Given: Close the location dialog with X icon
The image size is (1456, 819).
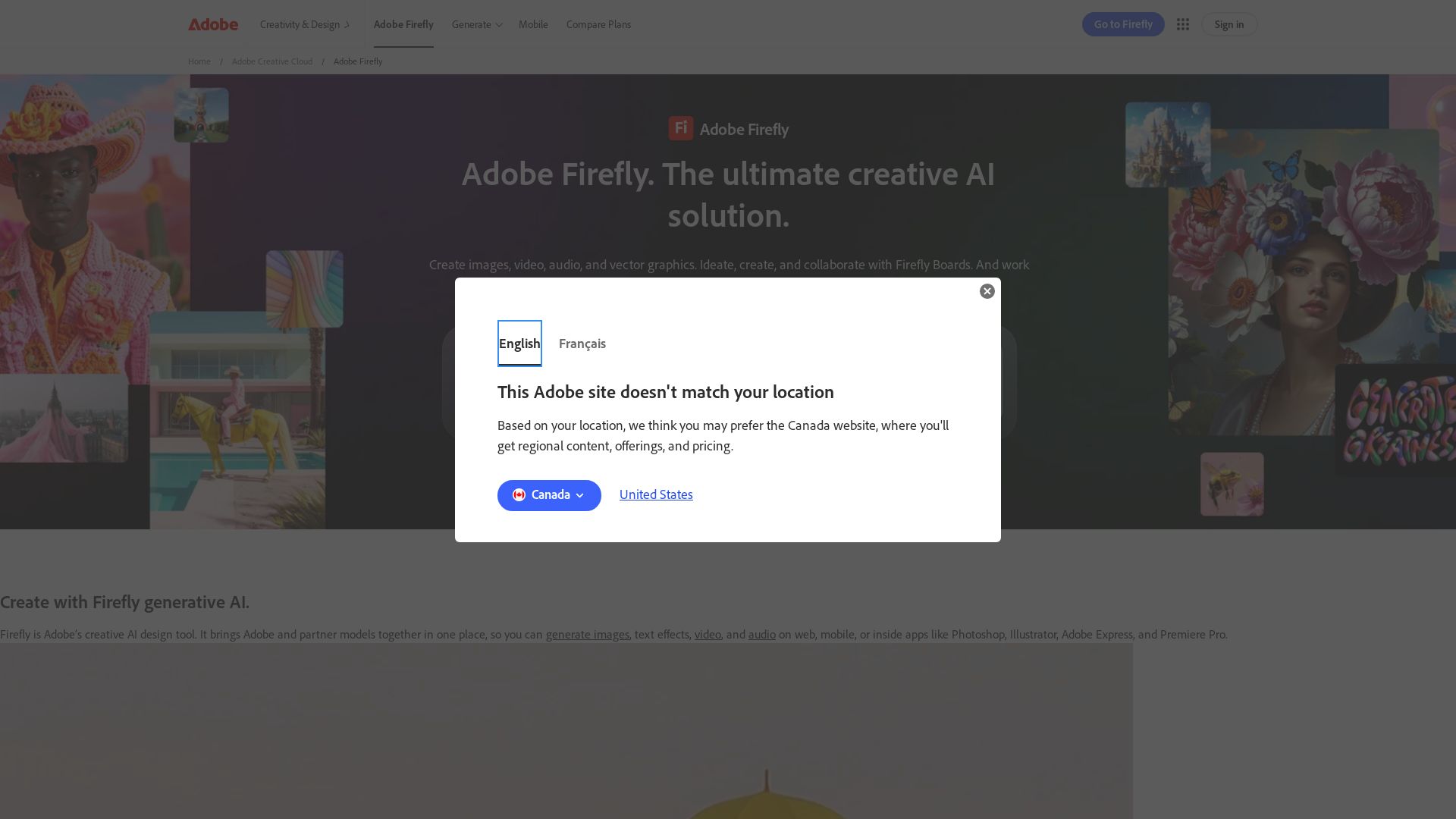Looking at the screenshot, I should (987, 291).
